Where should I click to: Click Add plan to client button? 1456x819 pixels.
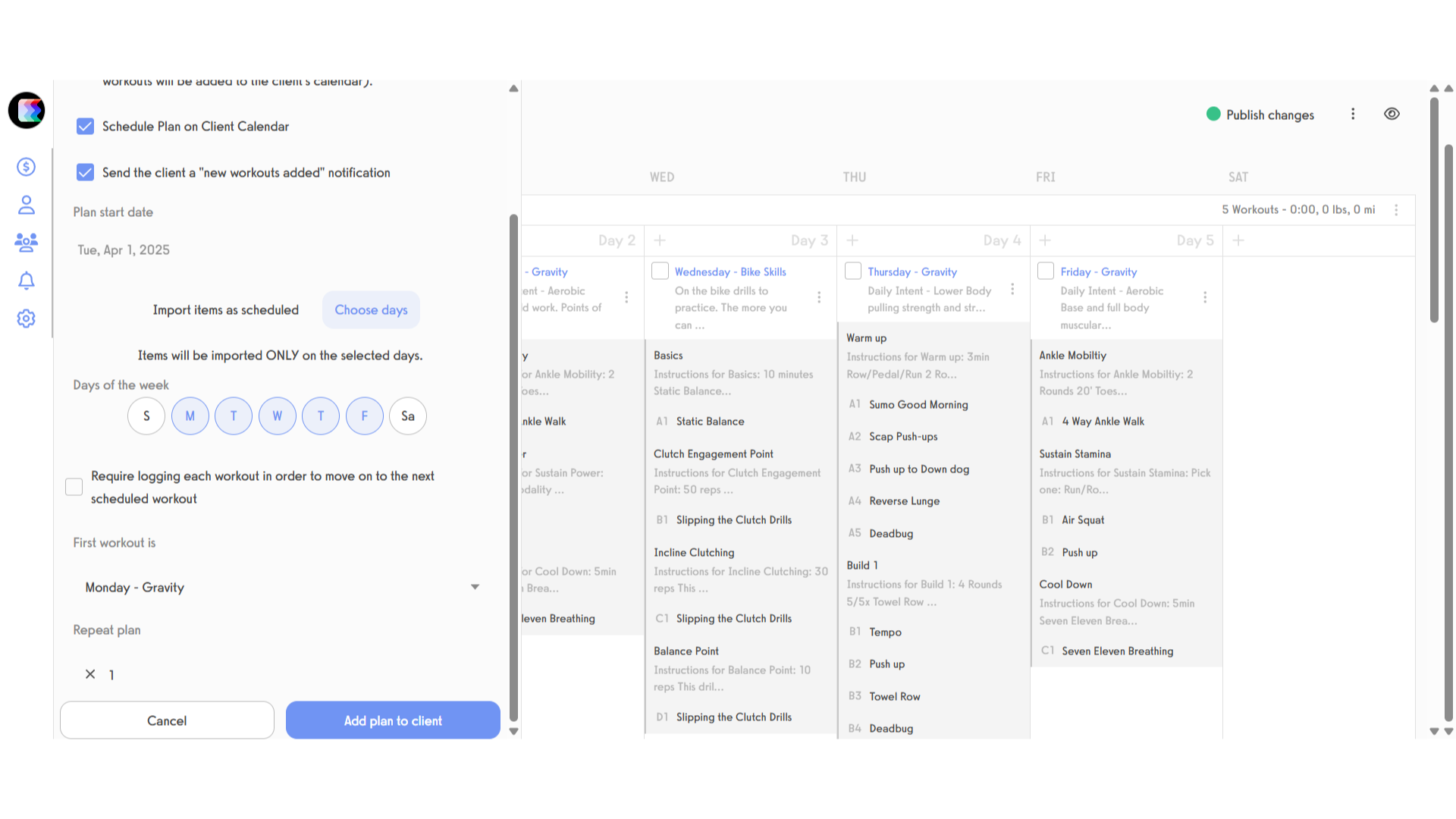point(393,720)
